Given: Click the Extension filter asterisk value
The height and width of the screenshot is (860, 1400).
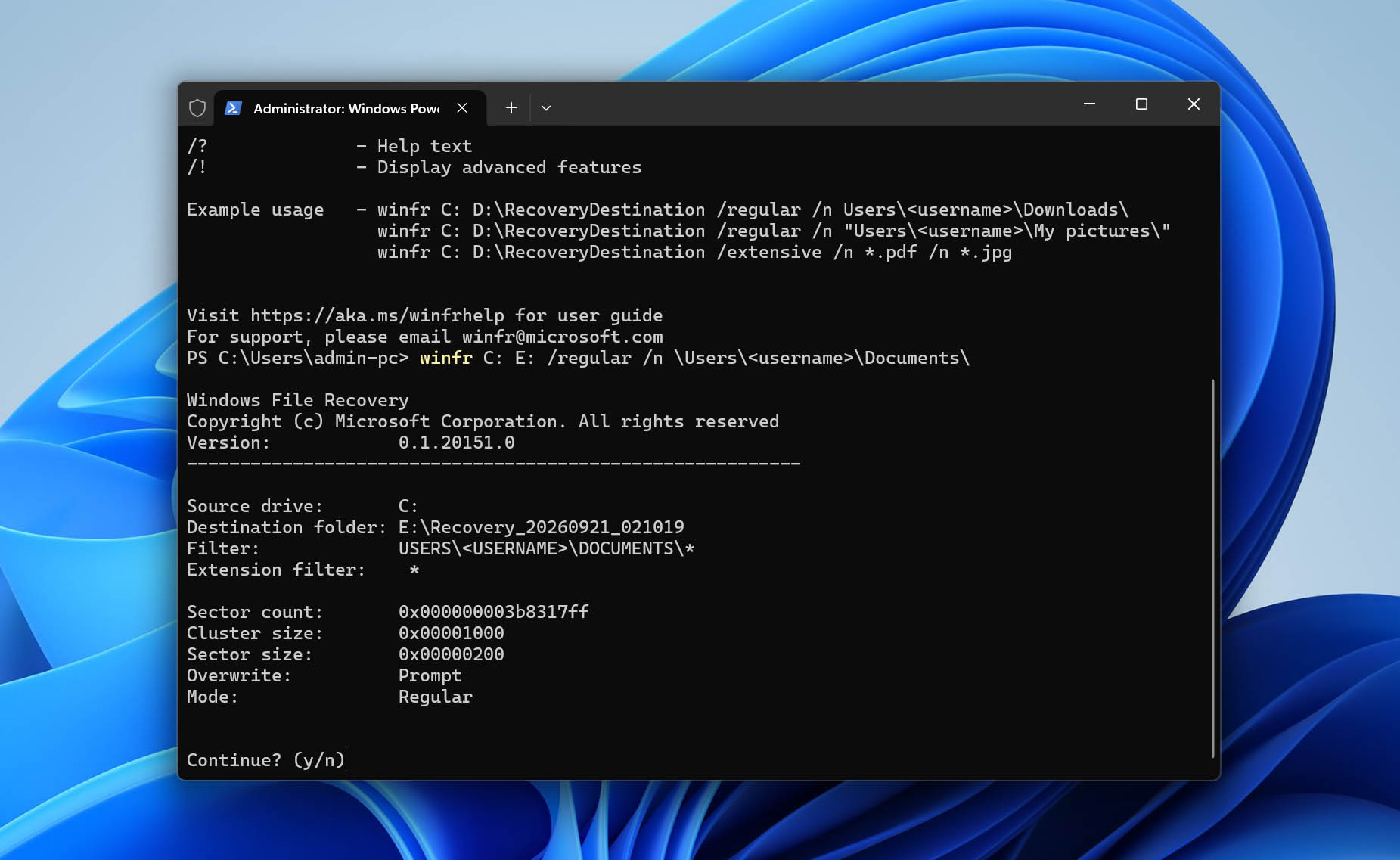Looking at the screenshot, I should [x=414, y=570].
